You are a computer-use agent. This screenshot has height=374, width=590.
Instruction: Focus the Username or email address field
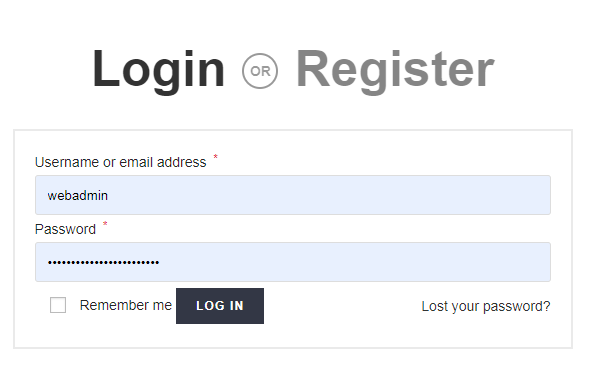(x=293, y=195)
